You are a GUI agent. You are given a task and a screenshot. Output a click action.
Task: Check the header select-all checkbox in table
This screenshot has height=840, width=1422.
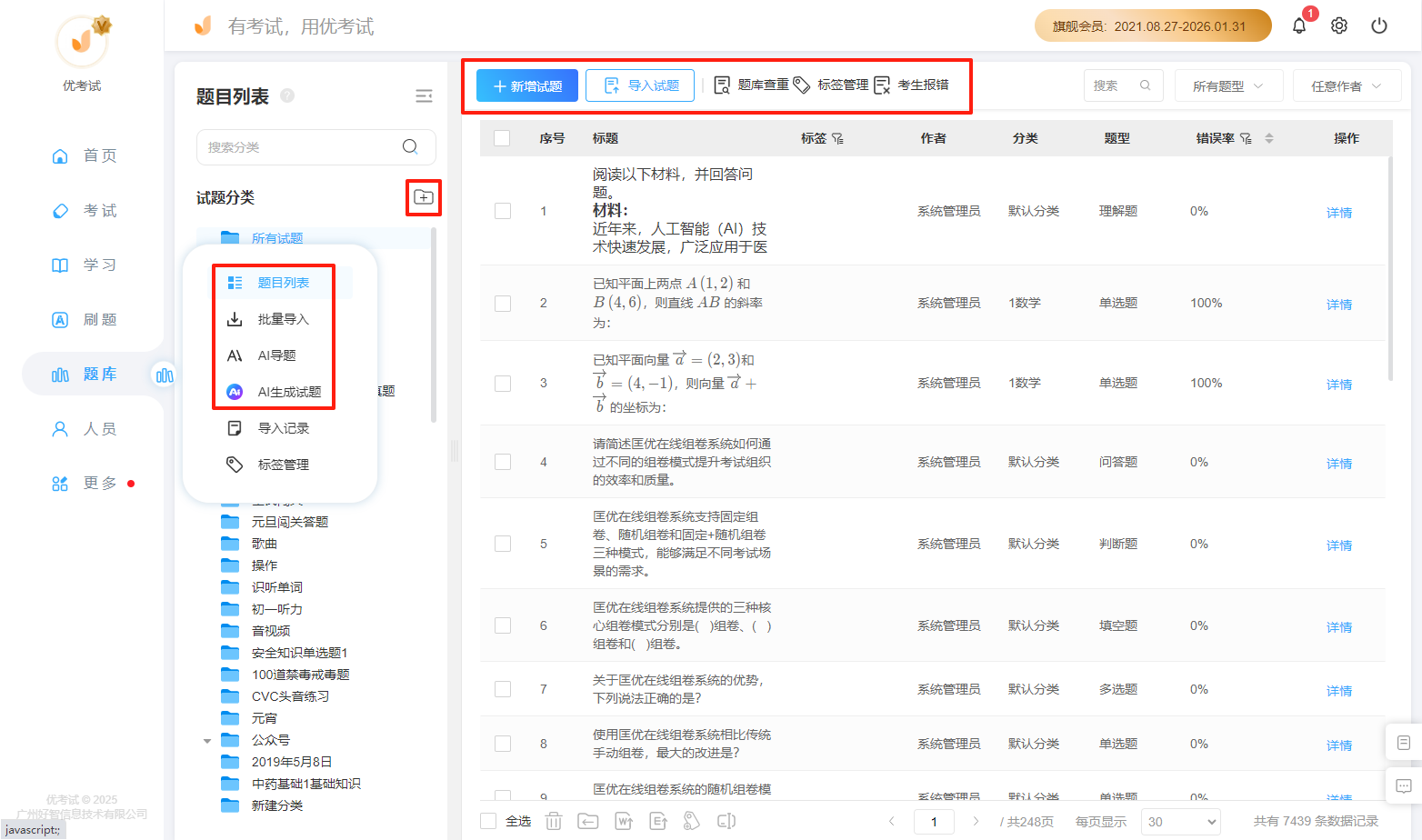tap(502, 138)
